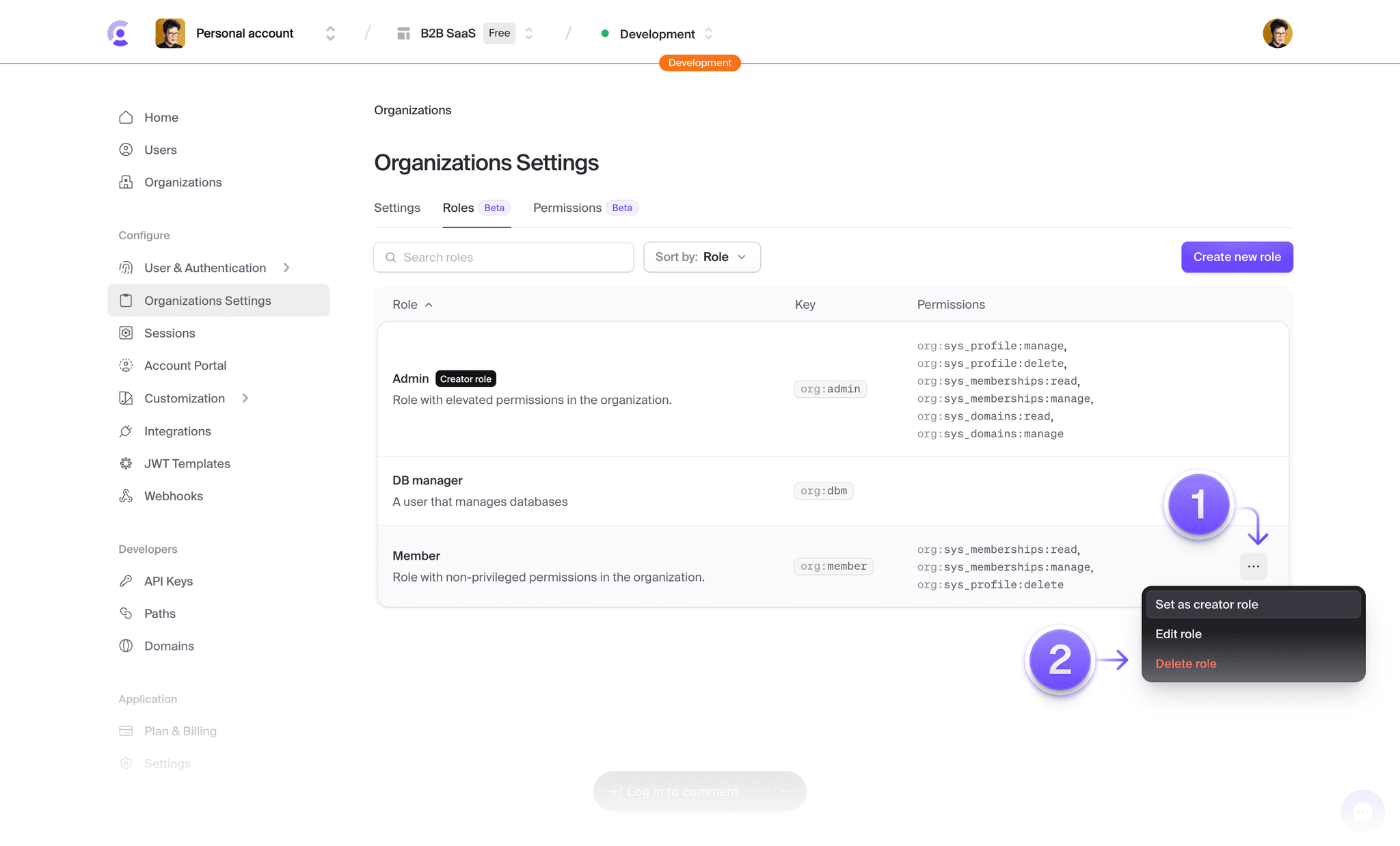Image resolution: width=1400 pixels, height=846 pixels.
Task: Select the Admin role row name
Action: pos(411,379)
